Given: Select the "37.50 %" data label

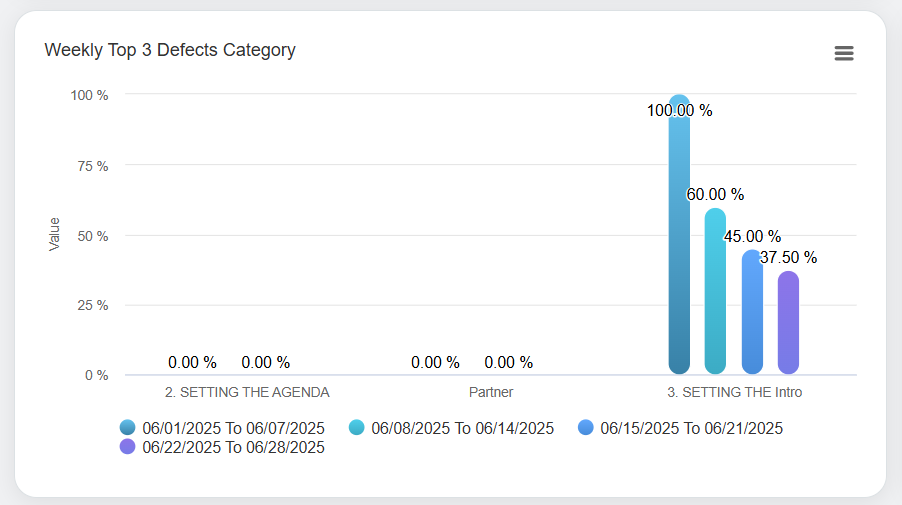Looking at the screenshot, I should click(x=788, y=258).
